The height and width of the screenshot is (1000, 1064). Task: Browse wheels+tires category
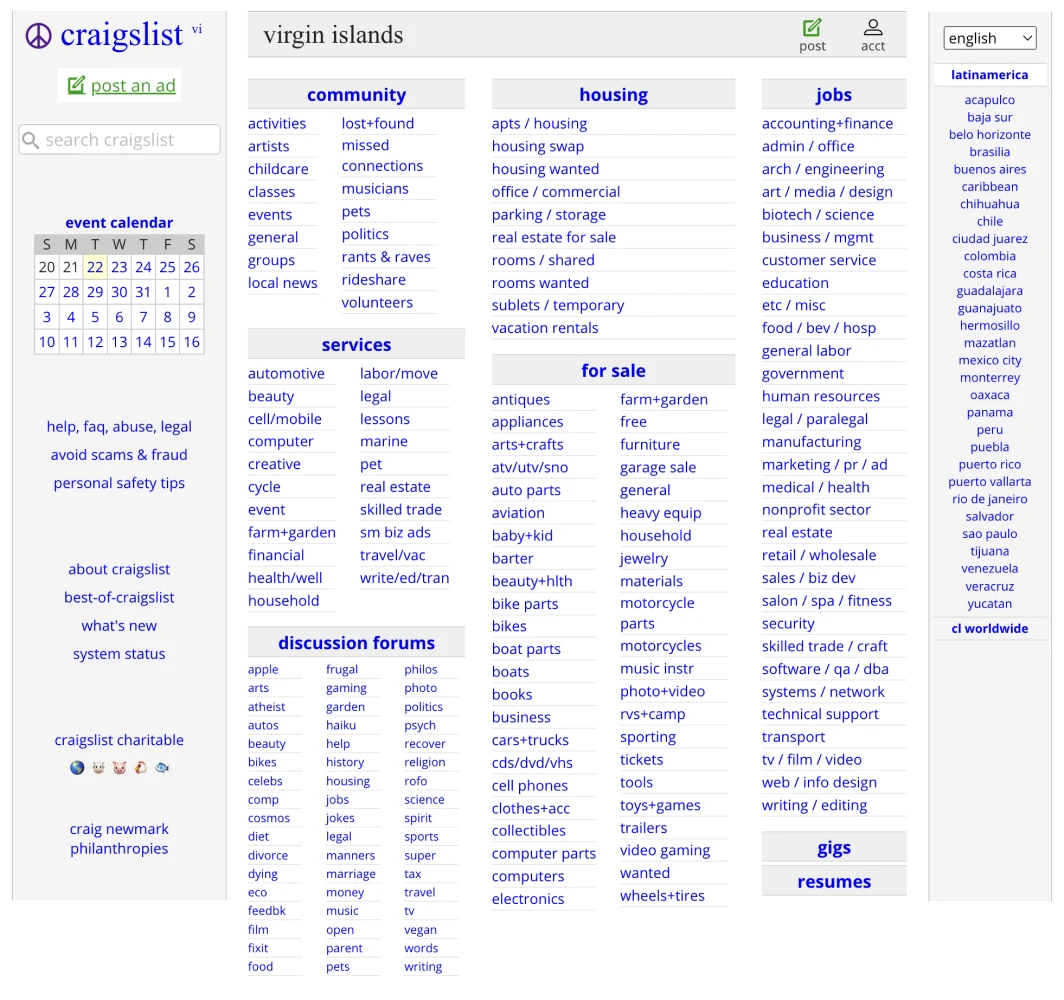pos(662,896)
